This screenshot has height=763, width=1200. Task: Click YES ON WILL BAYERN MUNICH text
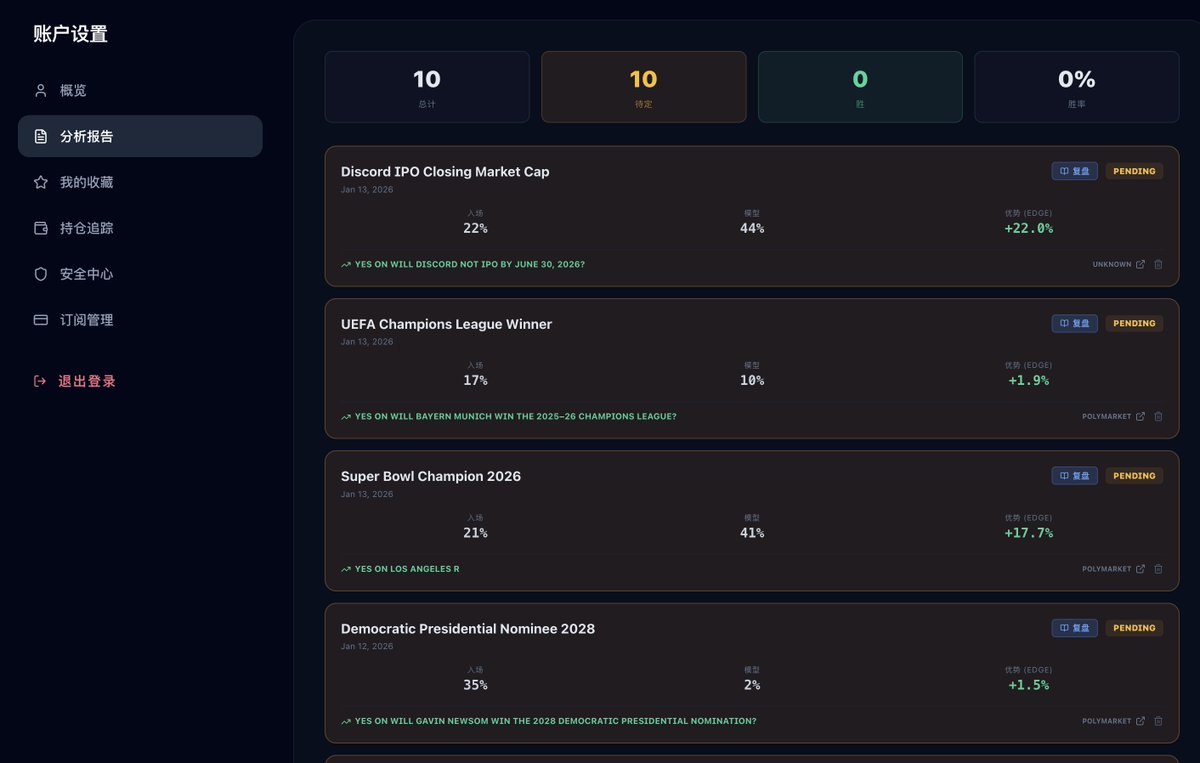point(516,416)
